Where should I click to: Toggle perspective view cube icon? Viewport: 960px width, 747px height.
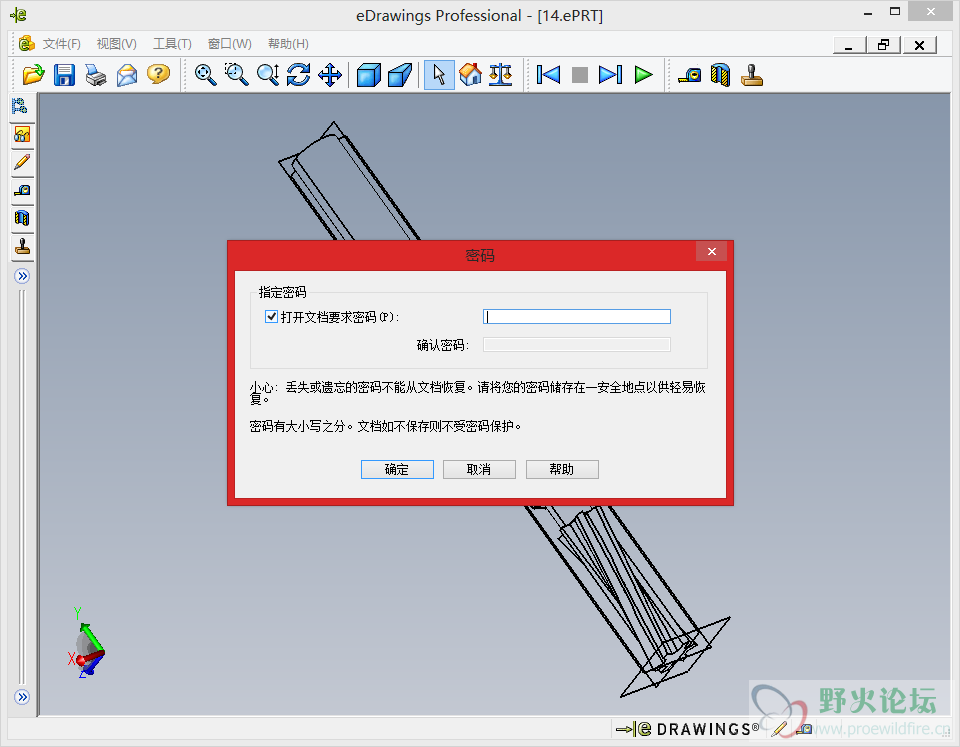[x=400, y=75]
